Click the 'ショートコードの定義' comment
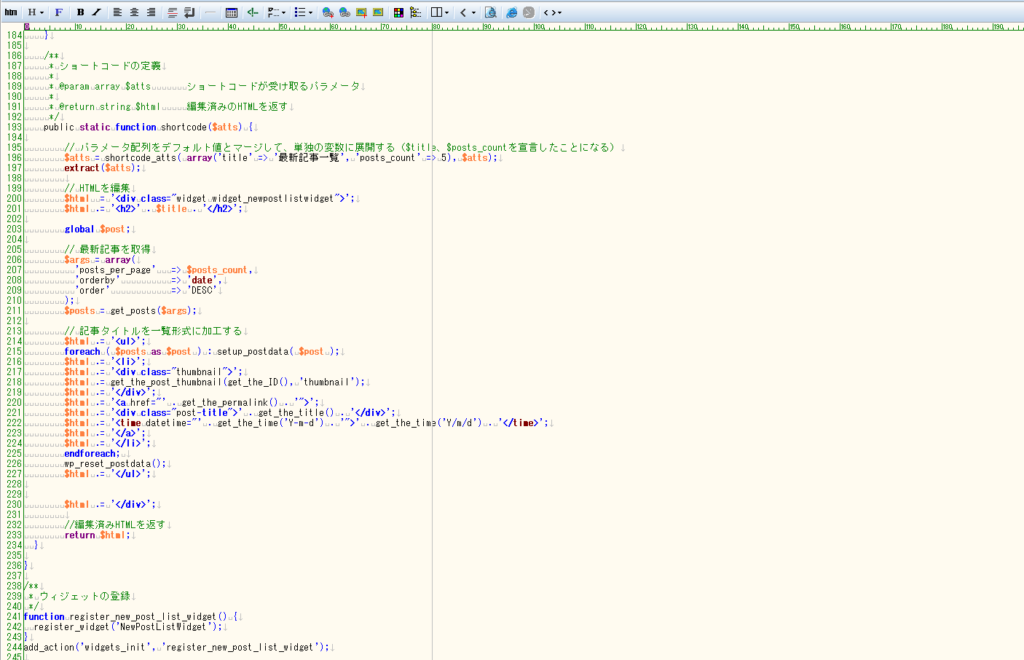Viewport: 1024px width, 660px height. [x=110, y=66]
